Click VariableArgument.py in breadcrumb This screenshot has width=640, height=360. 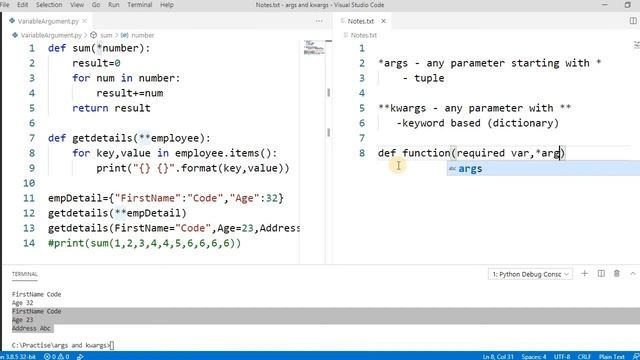click(x=51, y=35)
